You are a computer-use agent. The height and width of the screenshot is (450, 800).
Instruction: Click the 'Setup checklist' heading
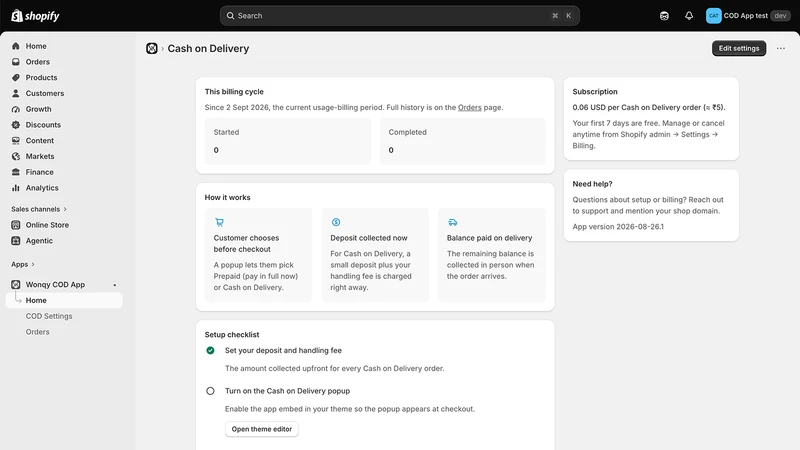tap(232, 335)
